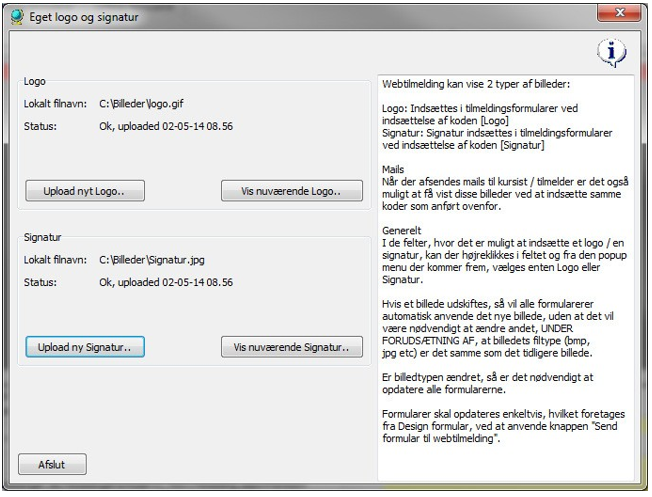This screenshot has width=652, height=497.
Task: Click the Logo group label
Action: click(x=35, y=82)
